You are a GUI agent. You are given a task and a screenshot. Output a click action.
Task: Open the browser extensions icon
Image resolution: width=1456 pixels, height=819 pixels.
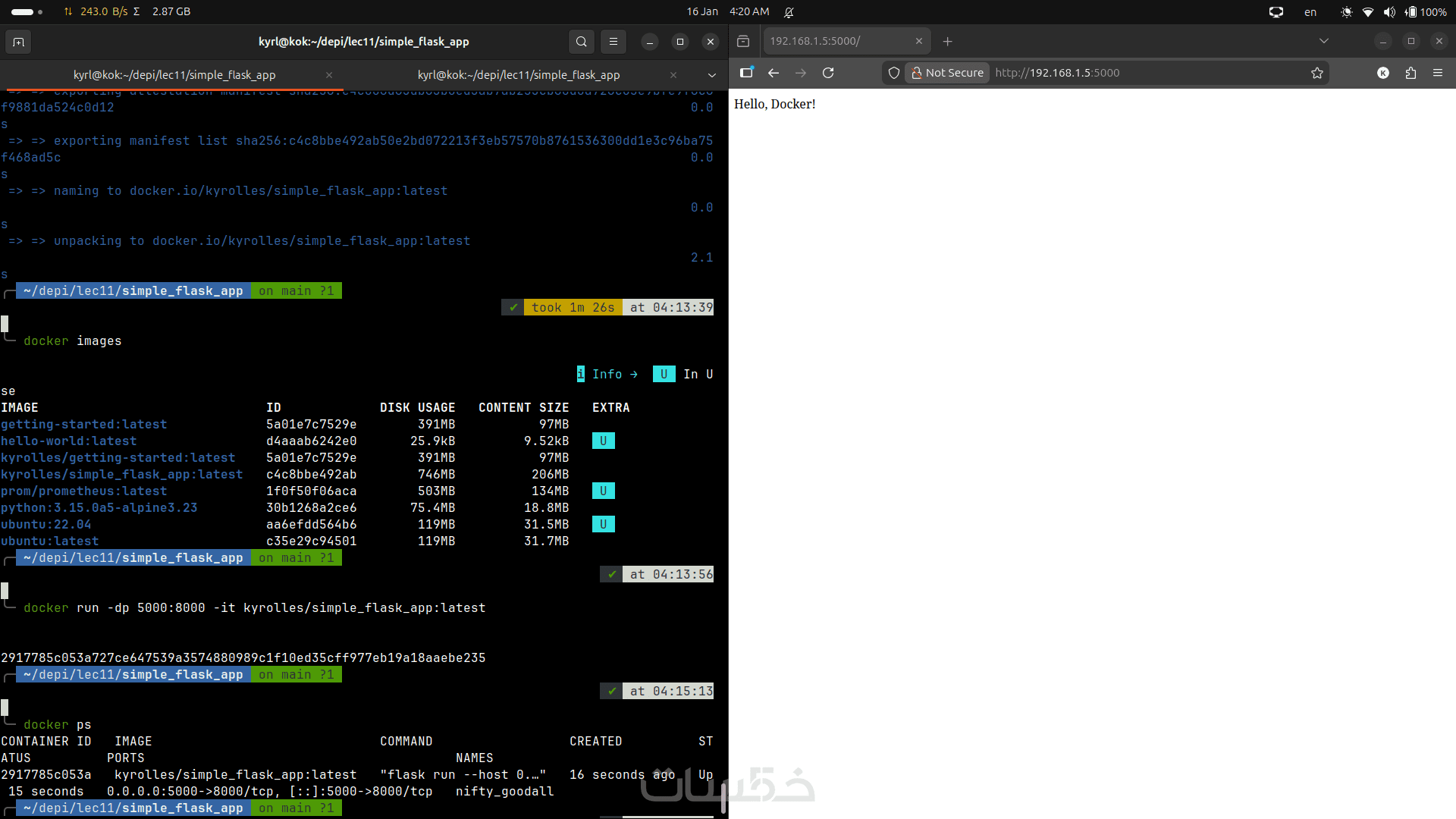1410,73
